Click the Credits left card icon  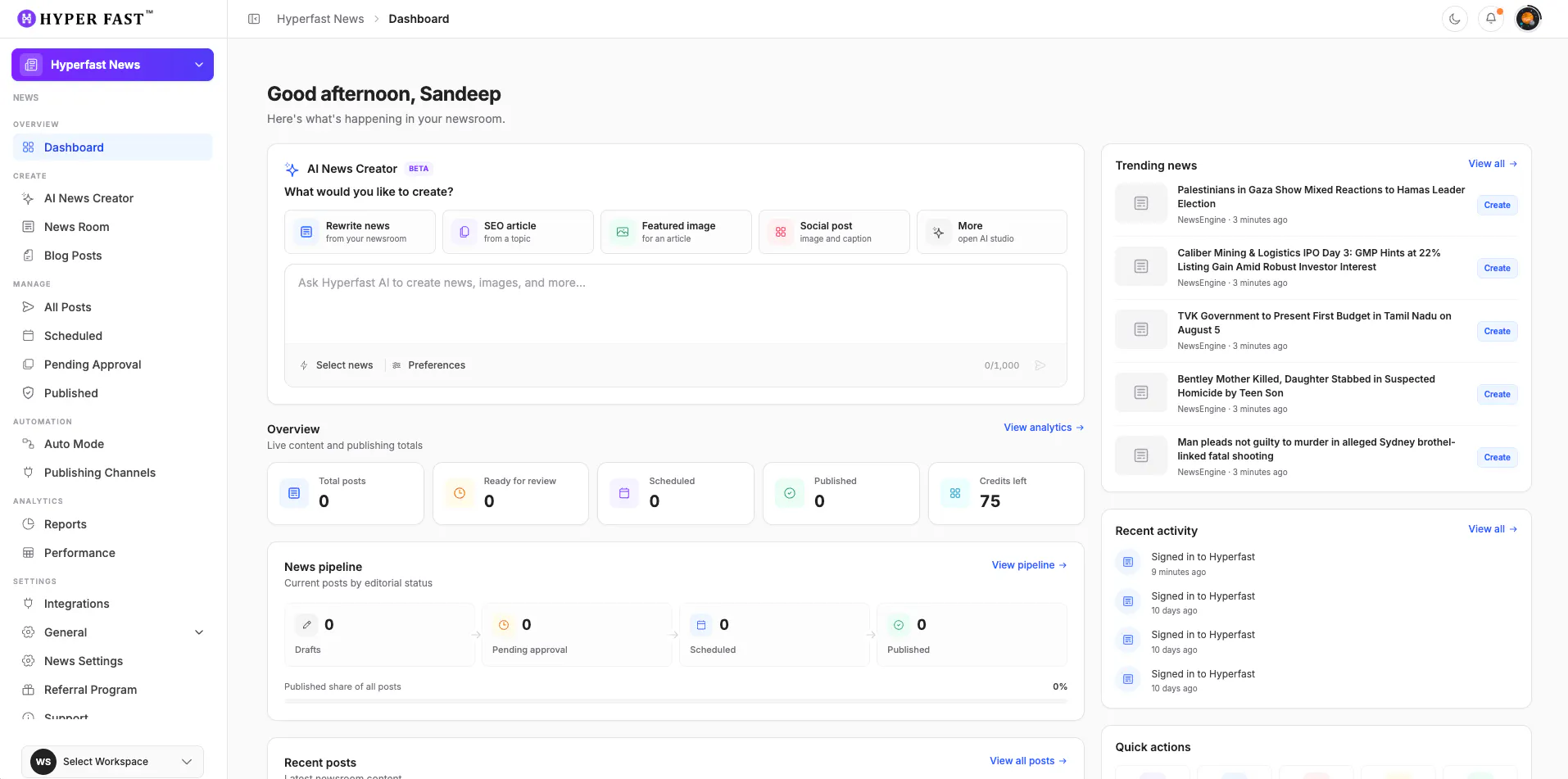tap(955, 493)
